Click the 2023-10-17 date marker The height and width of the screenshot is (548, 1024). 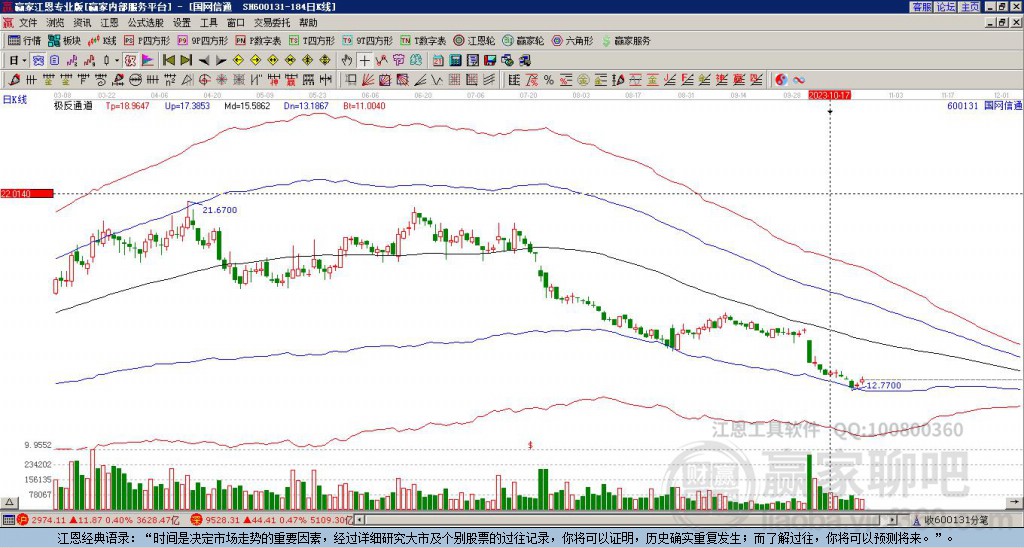[x=829, y=95]
